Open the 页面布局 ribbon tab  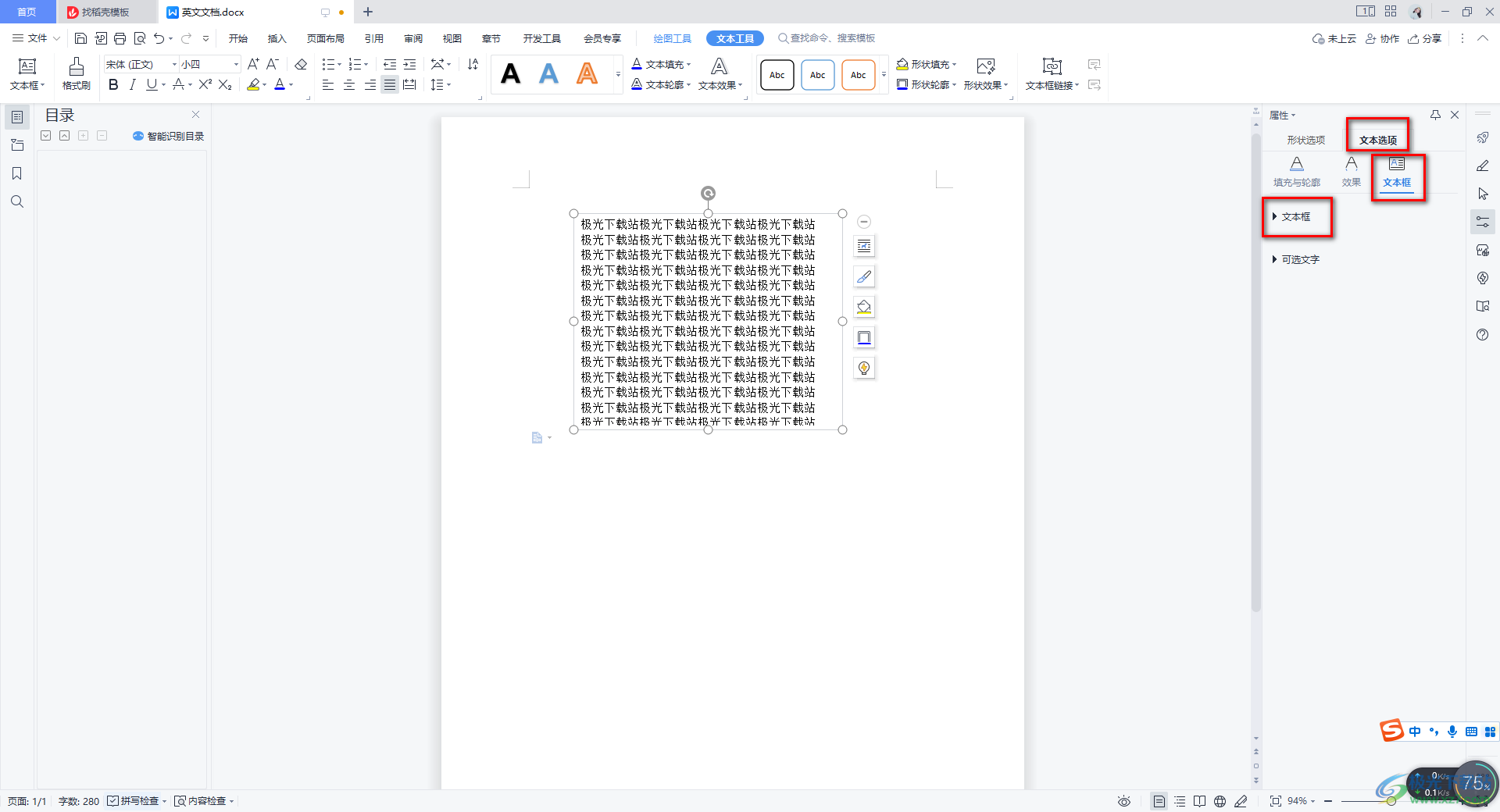pyautogui.click(x=326, y=38)
